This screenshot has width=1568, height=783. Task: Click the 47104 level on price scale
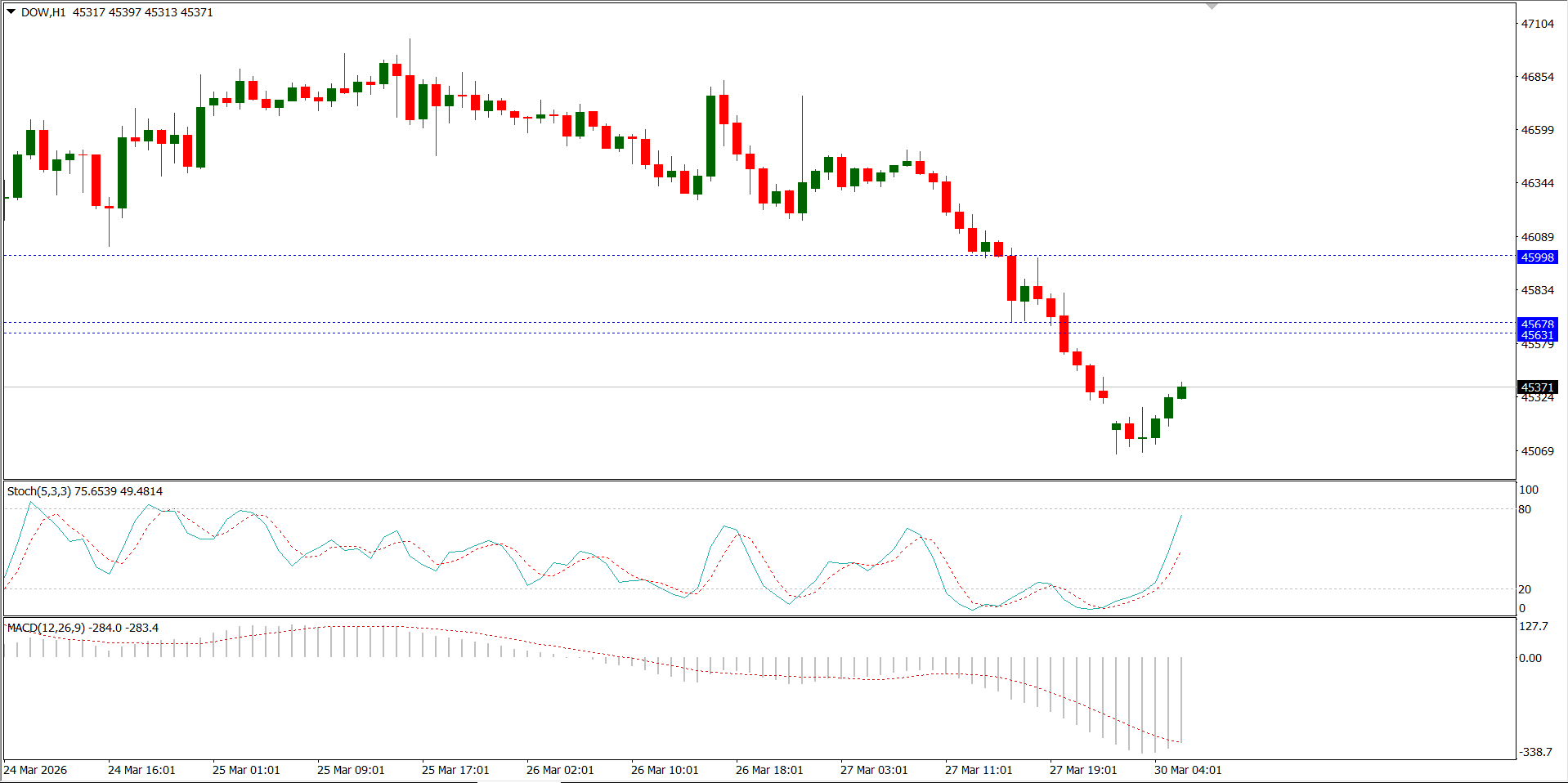(x=1537, y=24)
